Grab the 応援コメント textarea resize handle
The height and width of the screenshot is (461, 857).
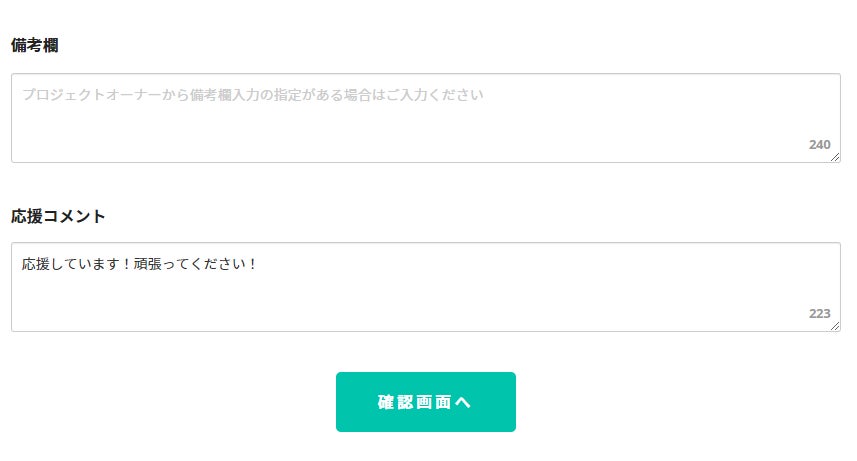835,326
